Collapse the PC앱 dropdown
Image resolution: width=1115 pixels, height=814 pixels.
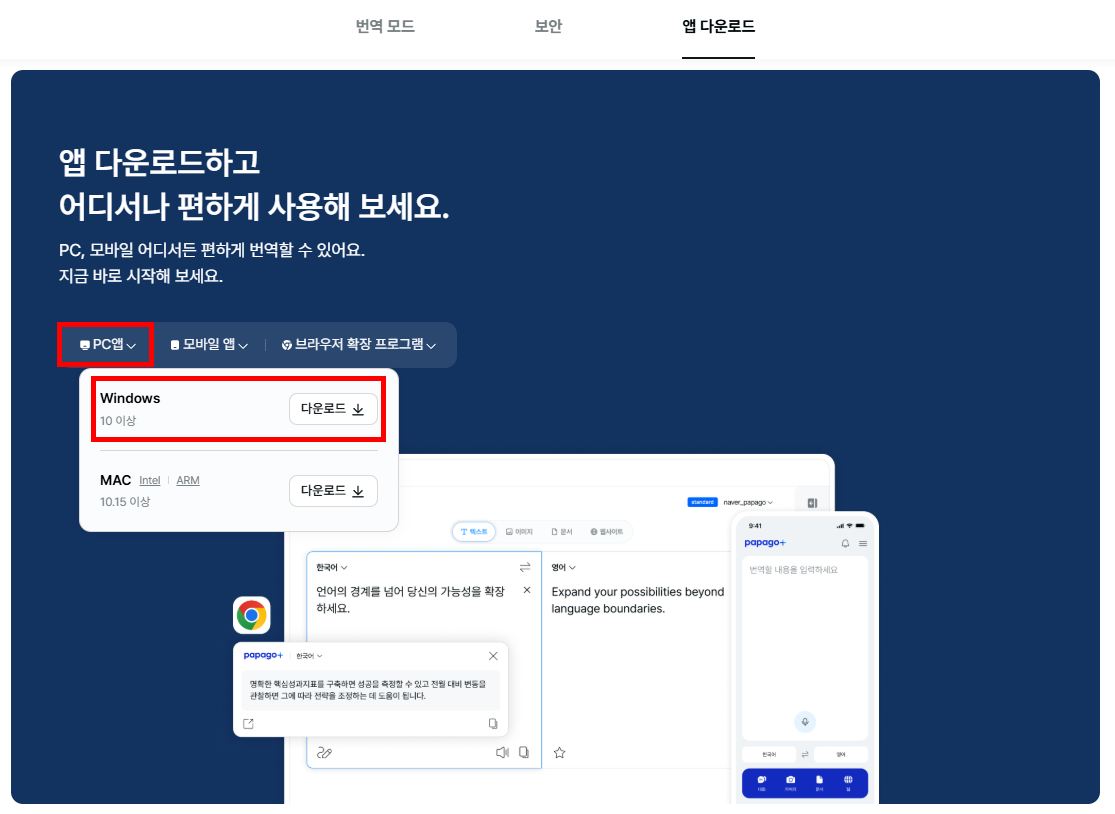[x=107, y=345]
